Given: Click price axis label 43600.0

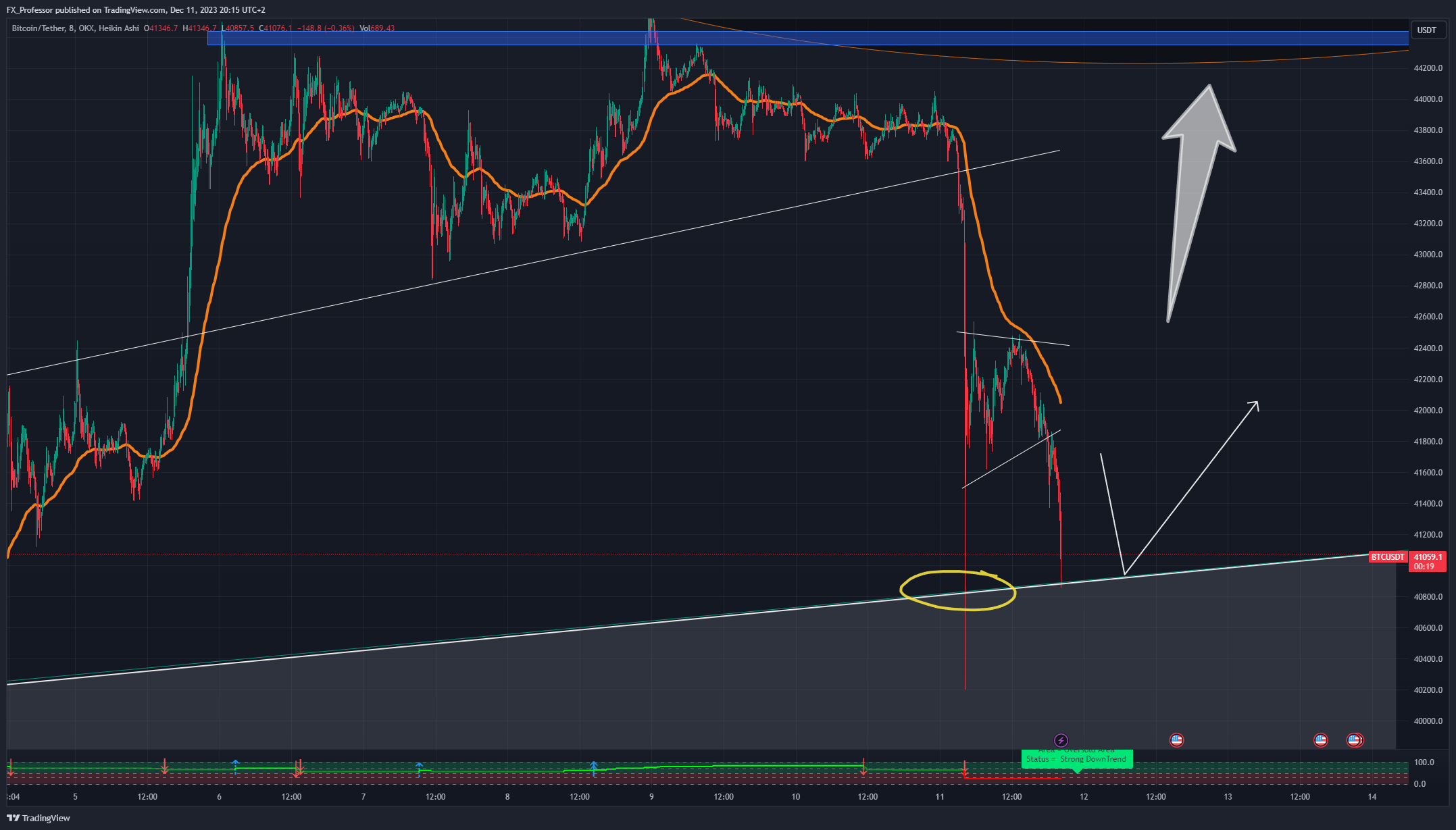Looking at the screenshot, I should [x=1428, y=161].
